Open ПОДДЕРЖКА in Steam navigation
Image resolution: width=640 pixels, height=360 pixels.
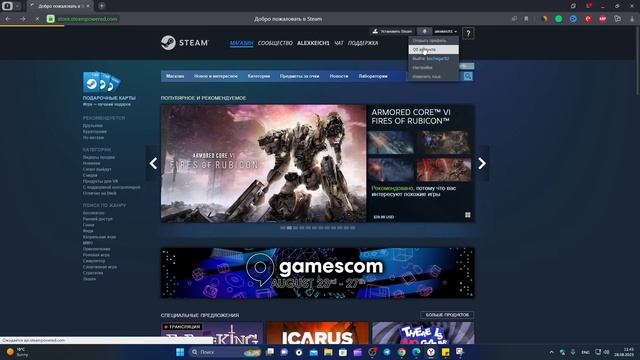point(363,43)
